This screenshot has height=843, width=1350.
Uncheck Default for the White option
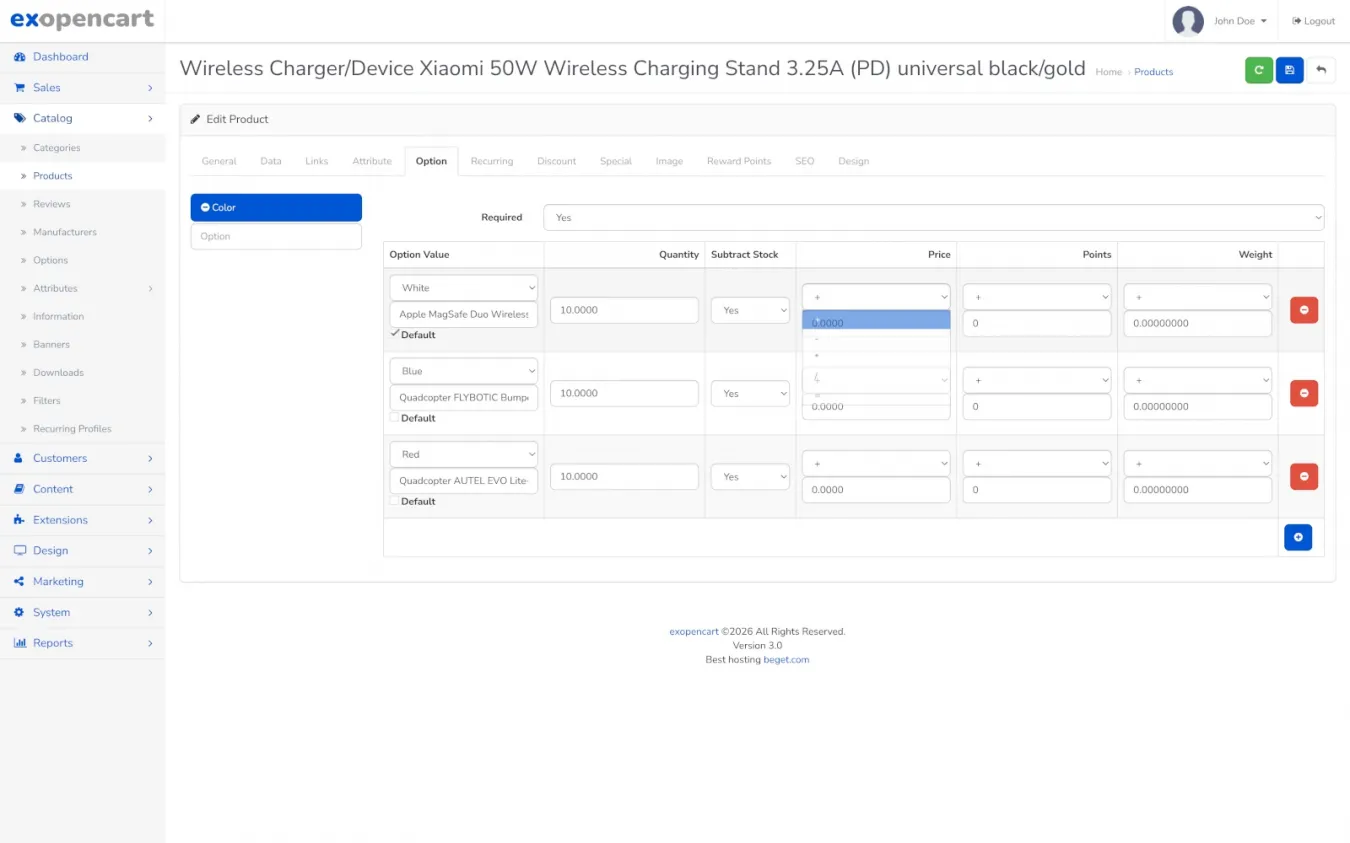(x=395, y=334)
